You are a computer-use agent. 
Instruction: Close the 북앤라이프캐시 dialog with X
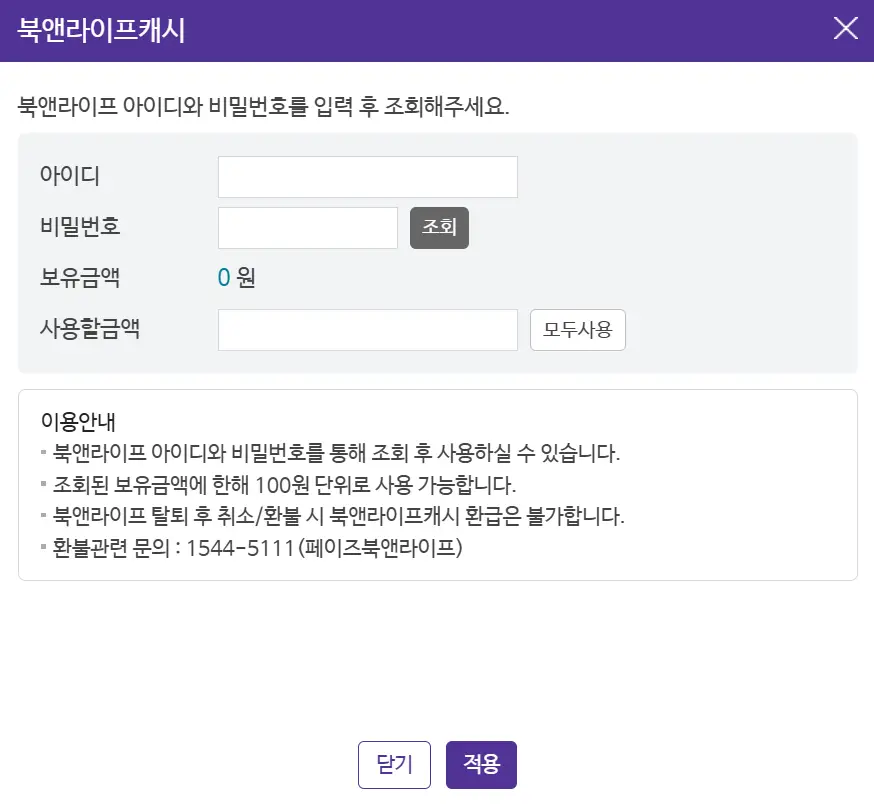[x=845, y=28]
